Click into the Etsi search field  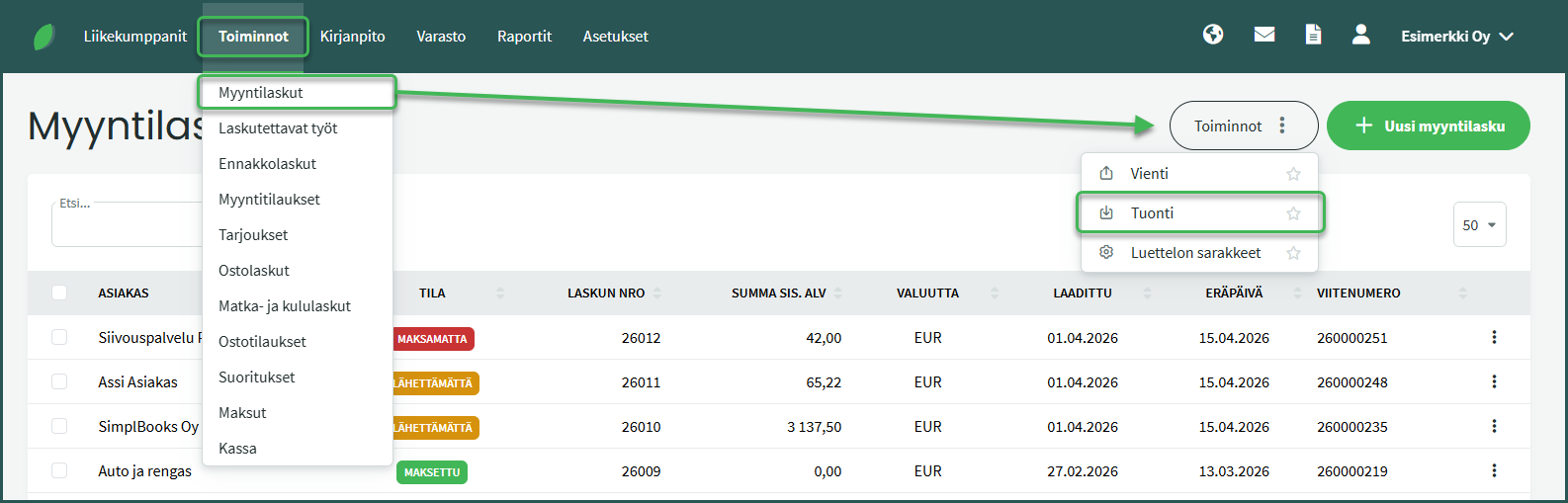point(127,225)
